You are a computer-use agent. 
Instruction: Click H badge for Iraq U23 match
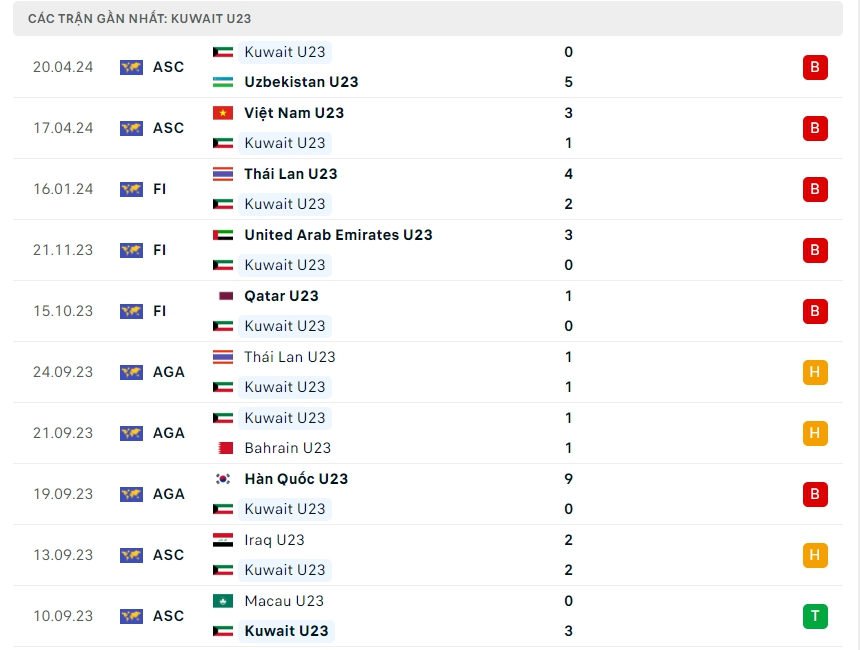(815, 555)
